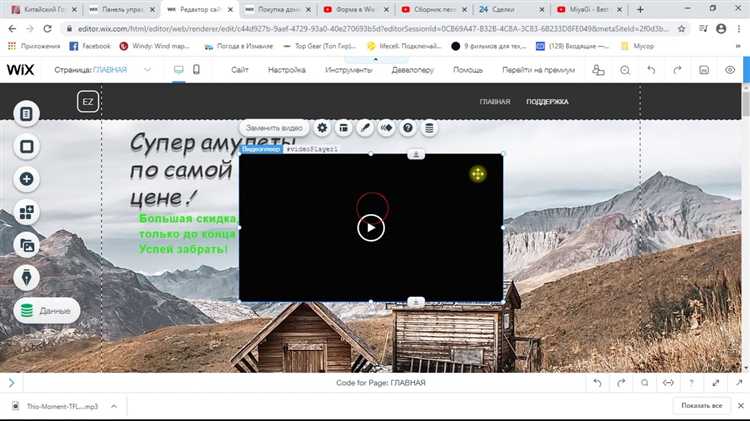Viewport: 750px width, 421px height.
Task: Play the video in the player
Action: pyautogui.click(x=371, y=228)
